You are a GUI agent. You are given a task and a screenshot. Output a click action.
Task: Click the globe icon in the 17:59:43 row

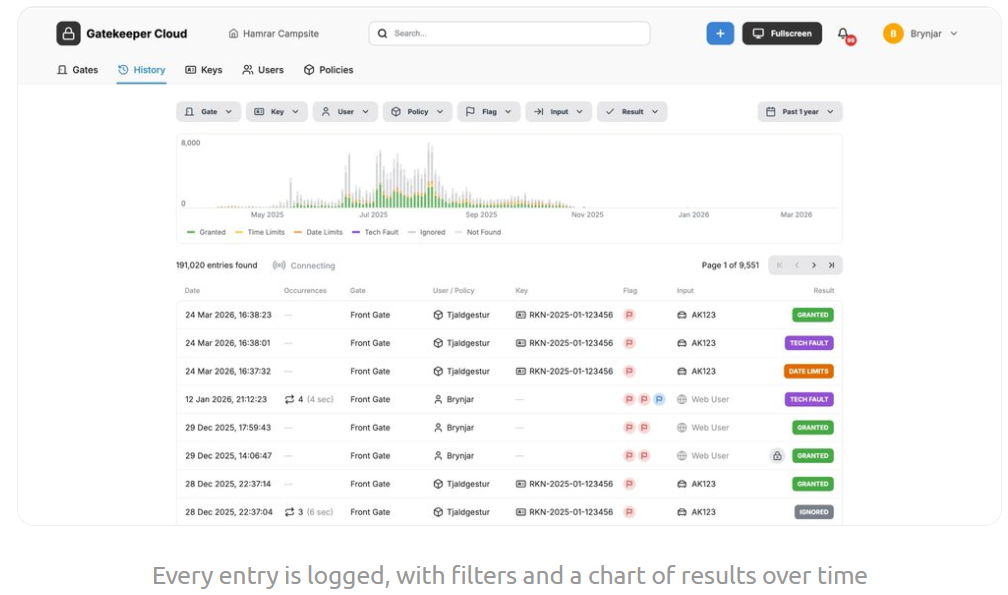pos(681,427)
